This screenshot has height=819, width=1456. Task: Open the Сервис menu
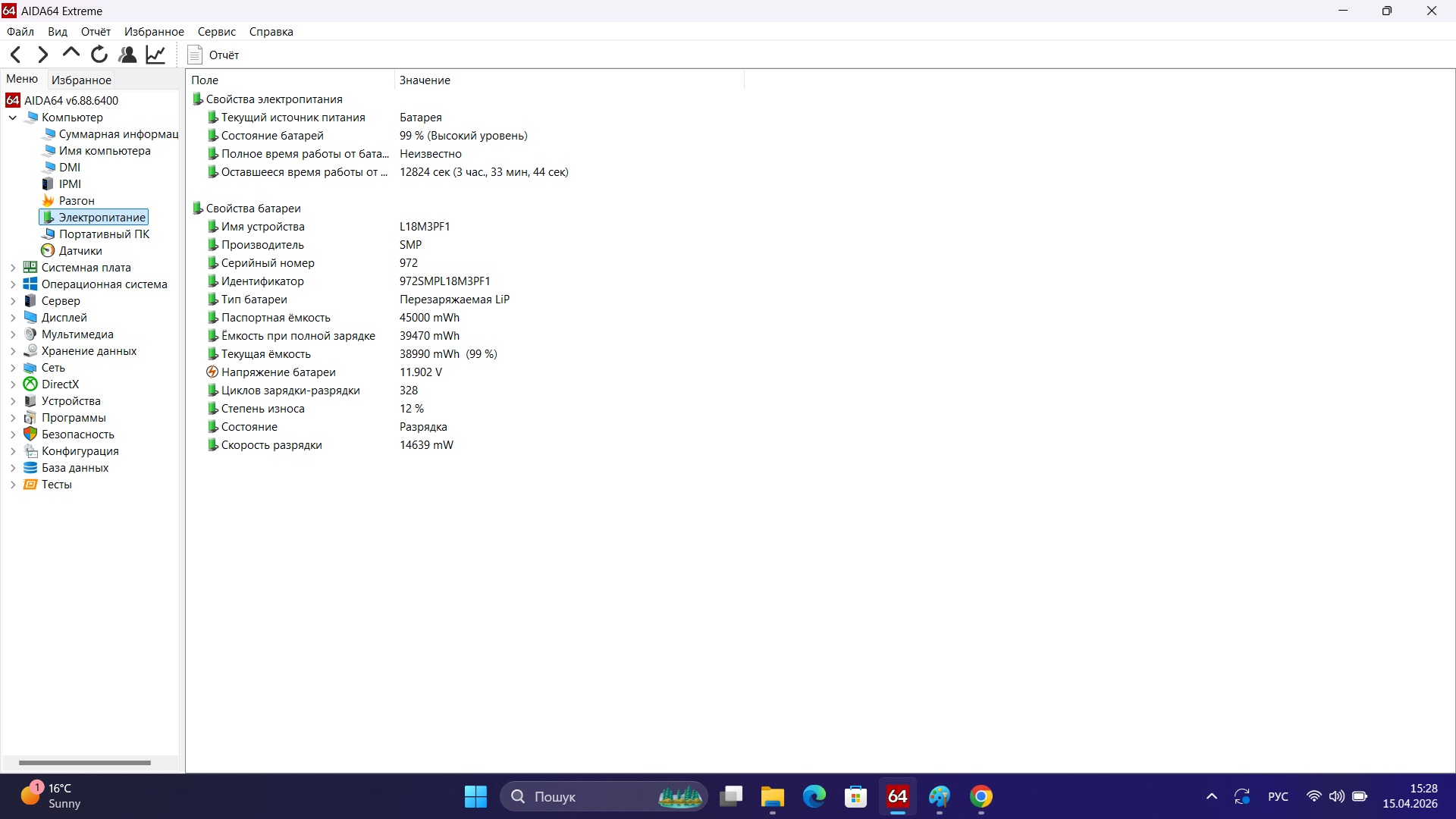coord(217,31)
